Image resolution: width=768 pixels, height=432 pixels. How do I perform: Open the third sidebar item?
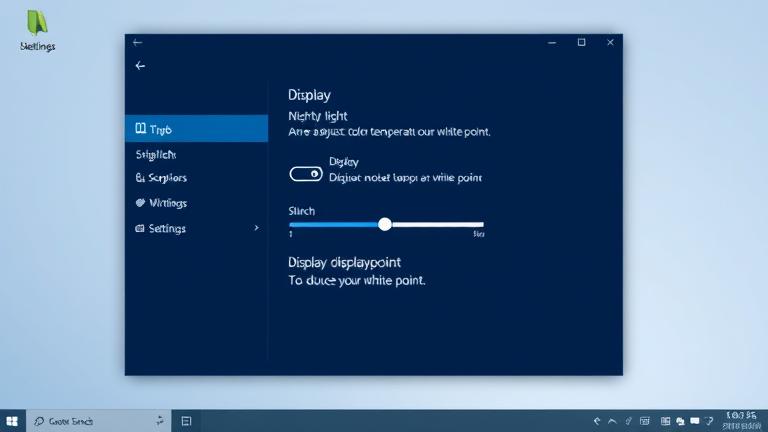coord(161,178)
